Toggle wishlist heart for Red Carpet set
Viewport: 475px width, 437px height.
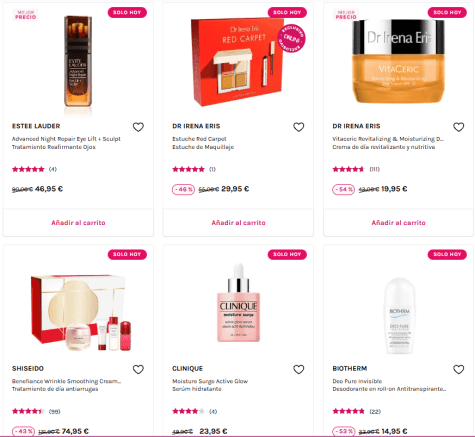pyautogui.click(x=298, y=127)
